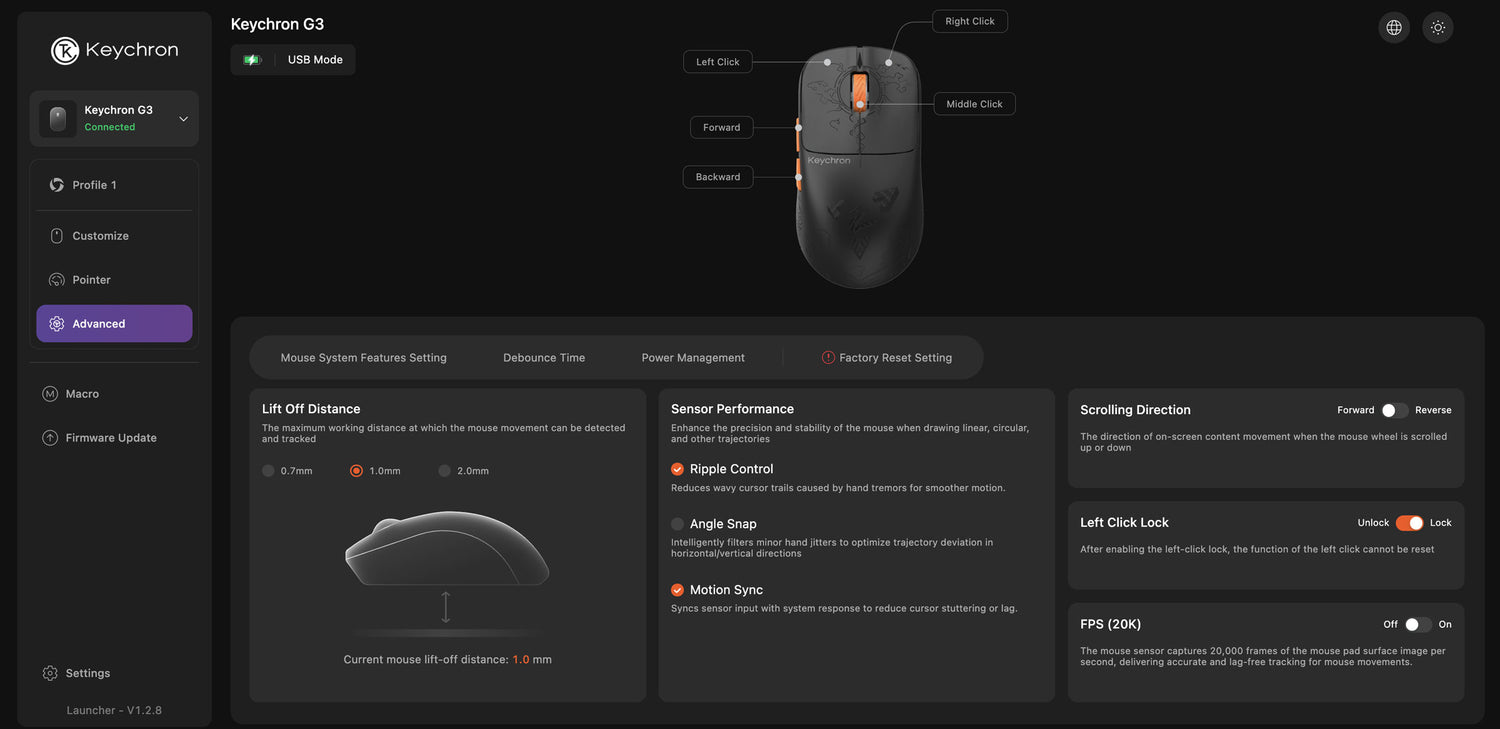Click the Middle Click button label
The height and width of the screenshot is (729, 1500).
974,104
